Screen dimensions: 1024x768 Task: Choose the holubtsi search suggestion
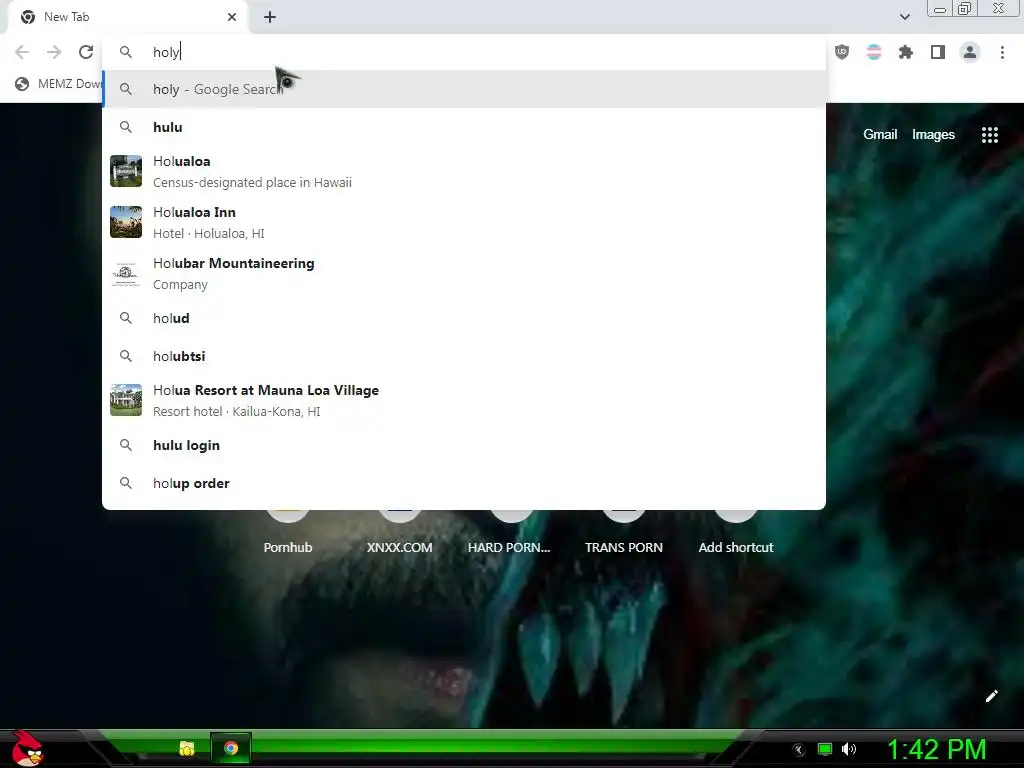pyautogui.click(x=464, y=356)
